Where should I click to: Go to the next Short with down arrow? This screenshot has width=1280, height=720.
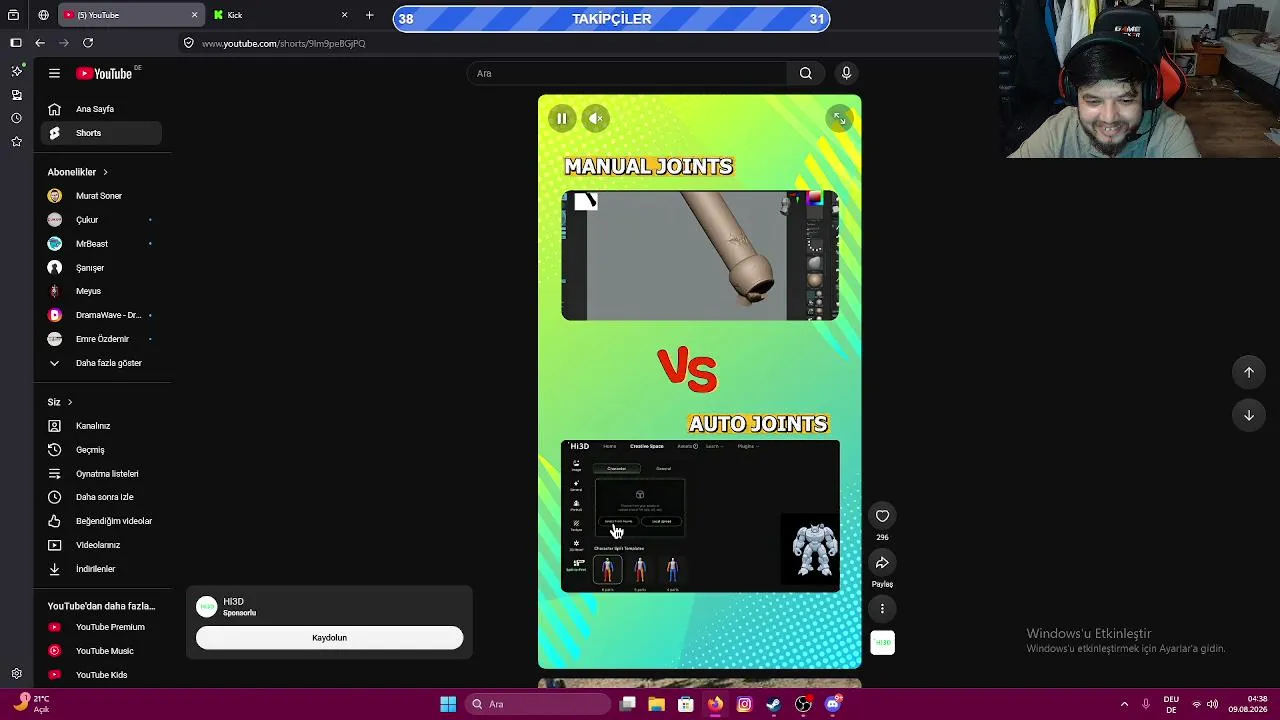click(1249, 415)
